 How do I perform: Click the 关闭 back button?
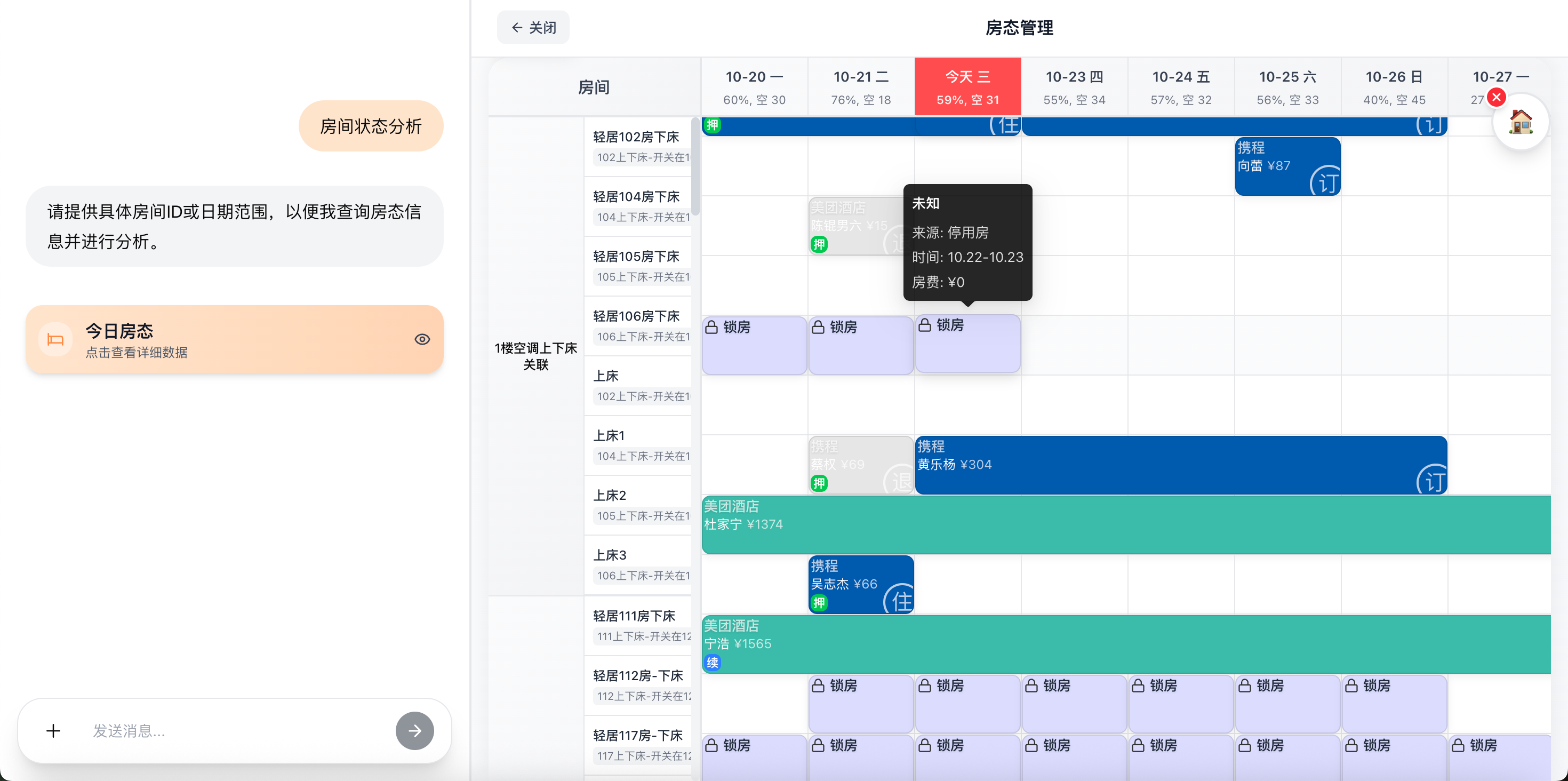533,27
